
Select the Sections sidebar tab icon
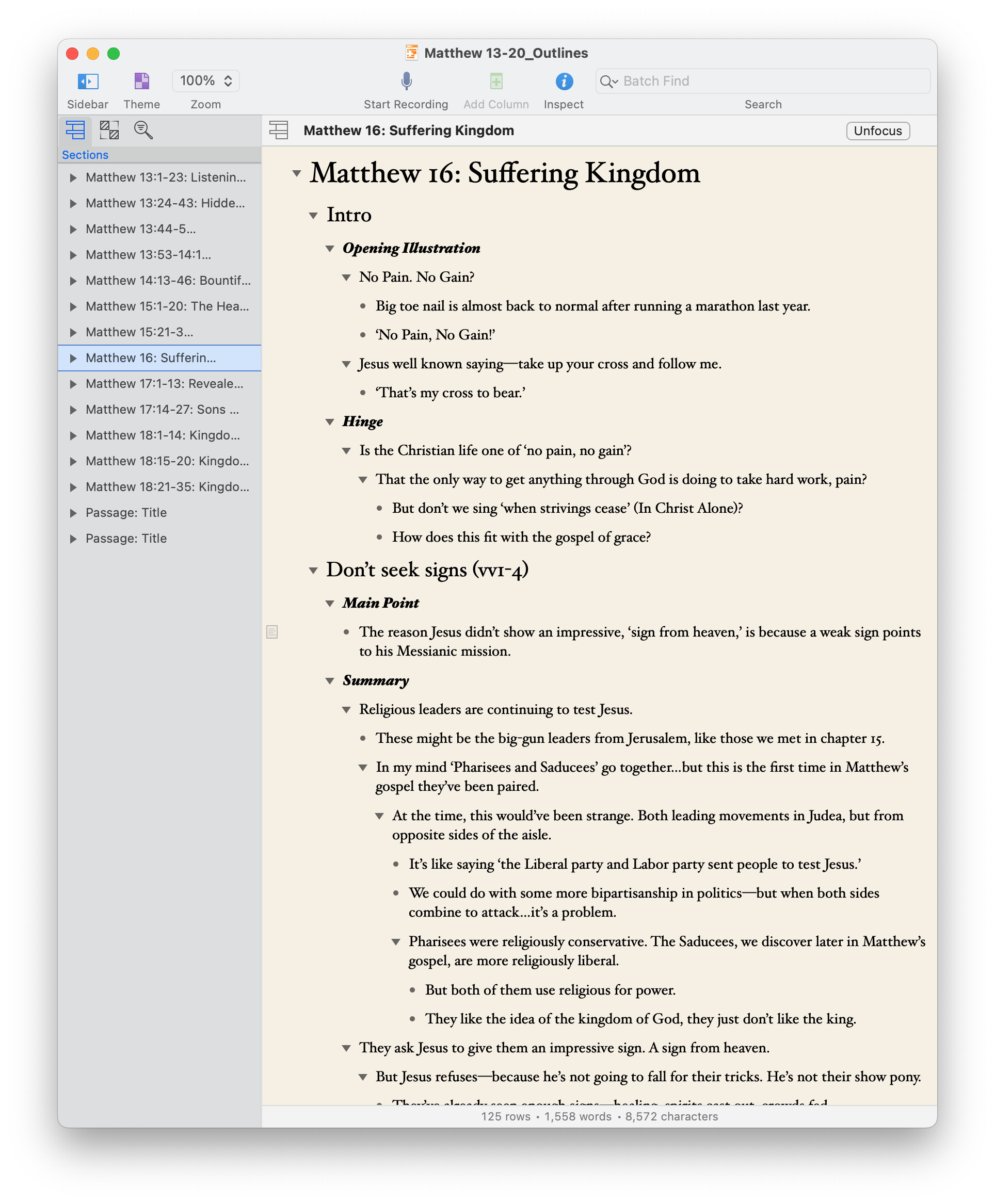75,130
